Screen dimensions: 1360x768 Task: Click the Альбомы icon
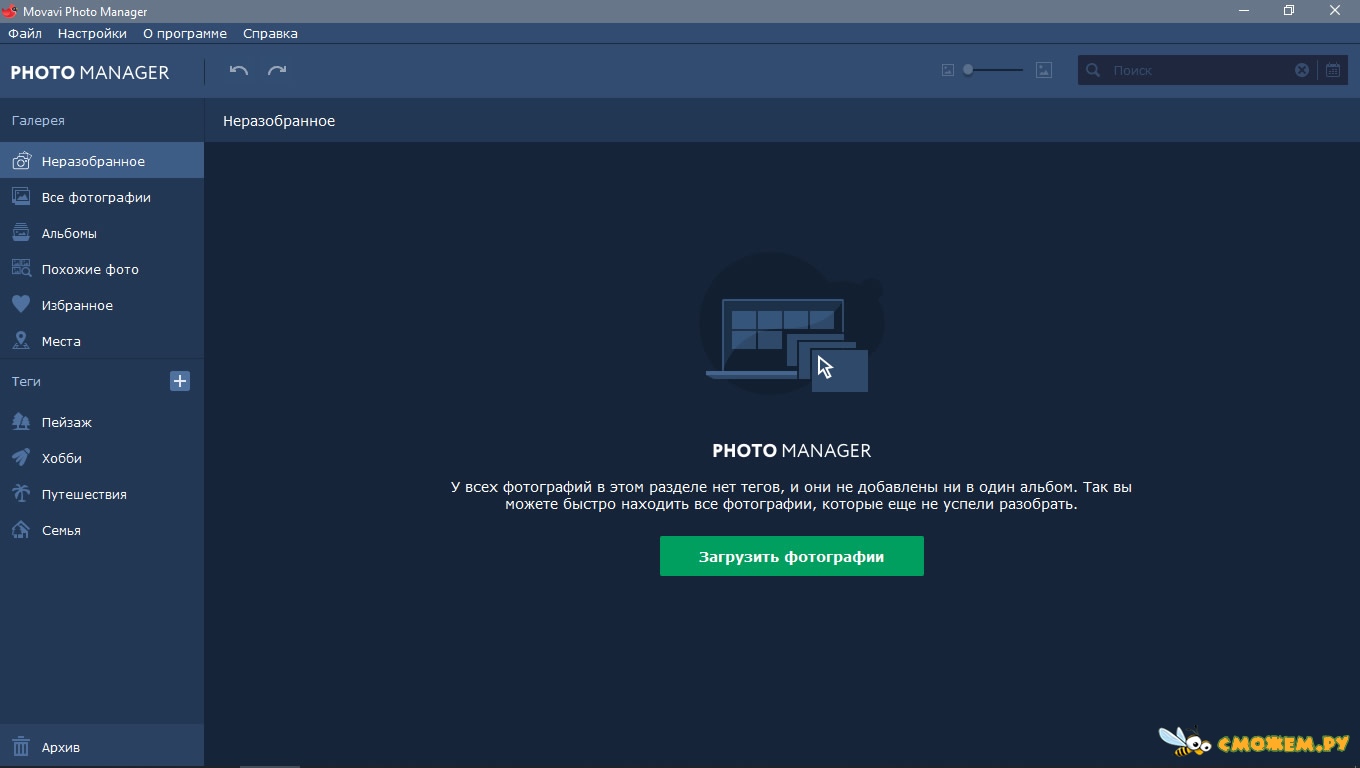point(21,233)
